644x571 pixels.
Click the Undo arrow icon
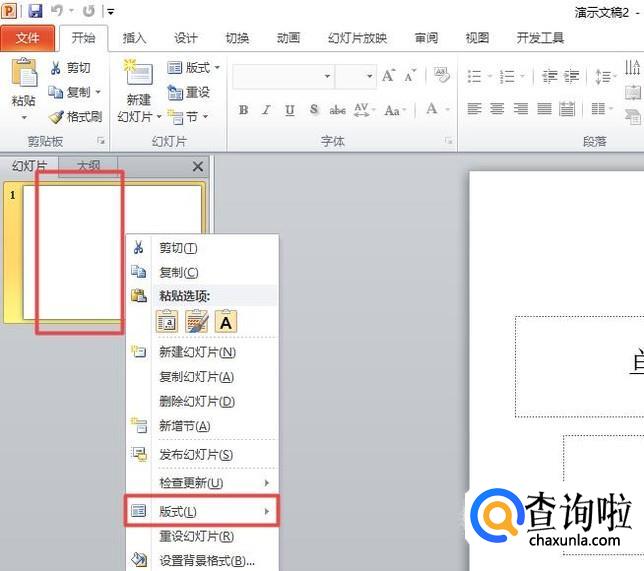click(57, 11)
